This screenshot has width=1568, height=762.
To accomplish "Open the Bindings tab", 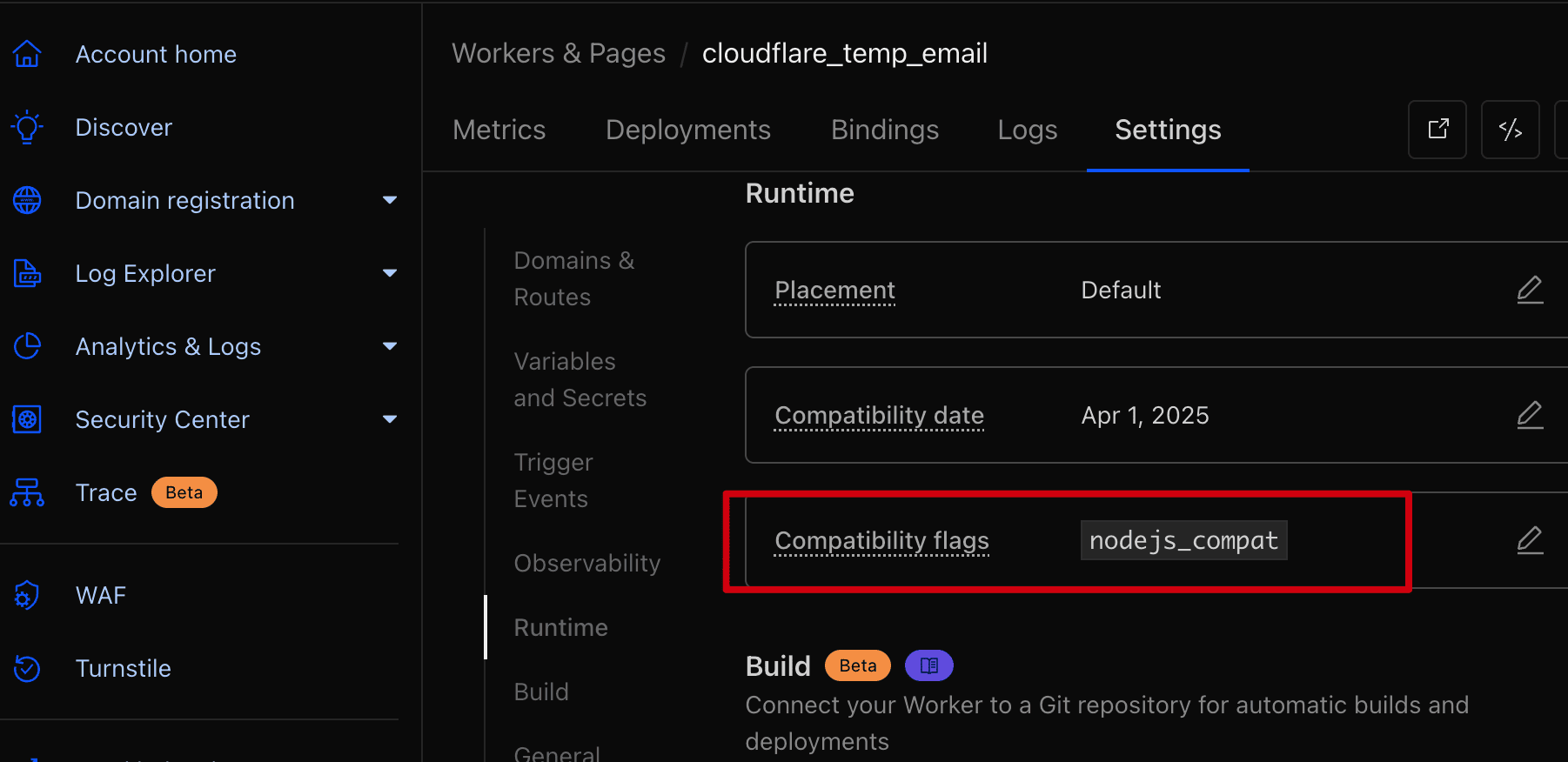I will tap(884, 129).
